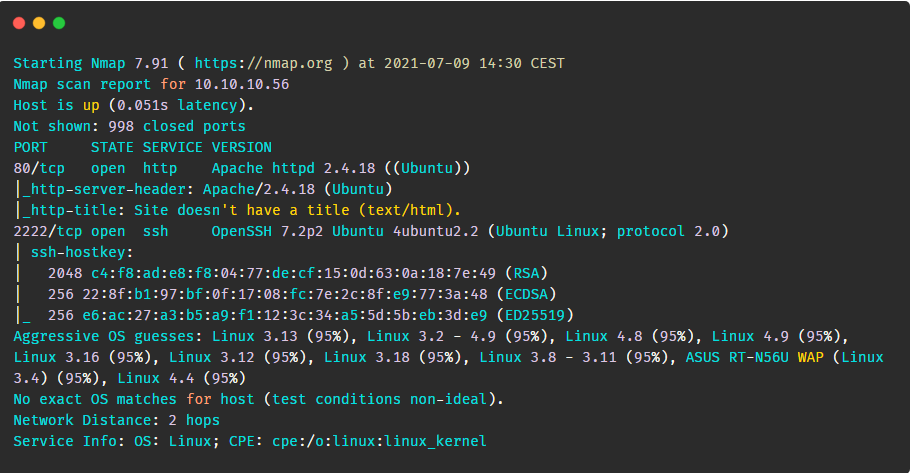
Task: Click the VERSION column header
Action: 241,147
